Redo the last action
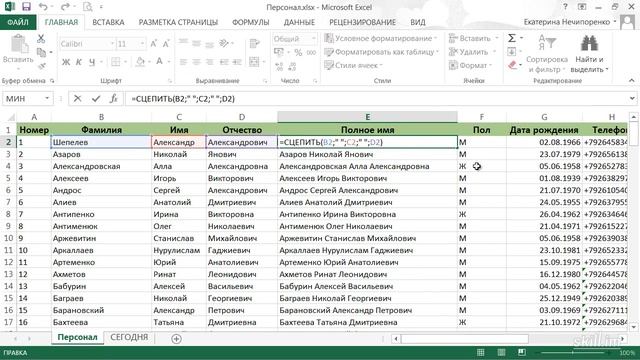640x360 pixels. (x=64, y=7)
